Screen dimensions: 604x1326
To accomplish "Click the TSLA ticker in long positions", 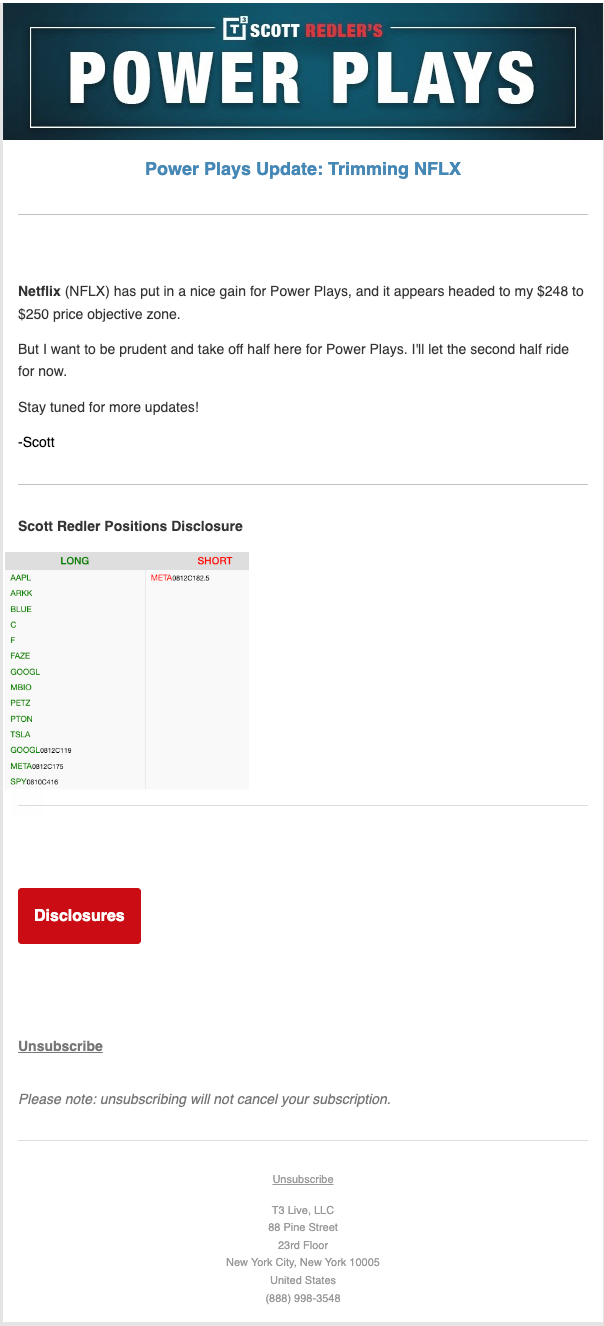I will 21,734.
